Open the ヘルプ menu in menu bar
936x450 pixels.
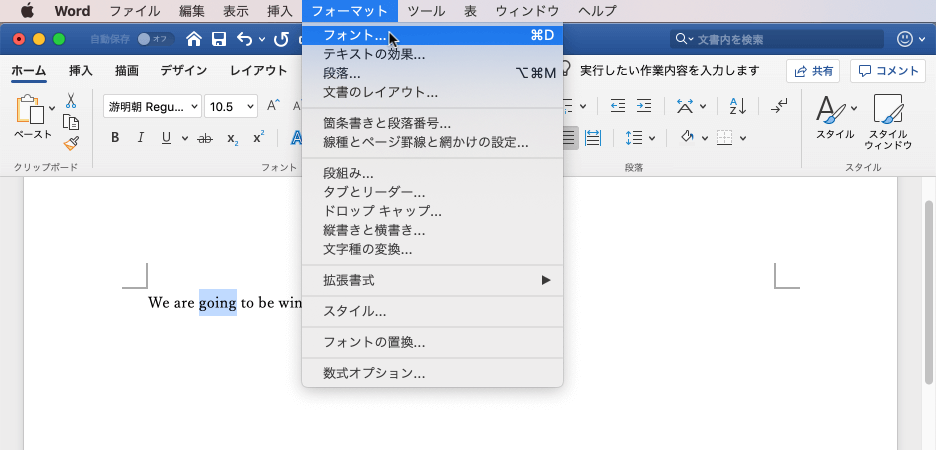(x=598, y=11)
